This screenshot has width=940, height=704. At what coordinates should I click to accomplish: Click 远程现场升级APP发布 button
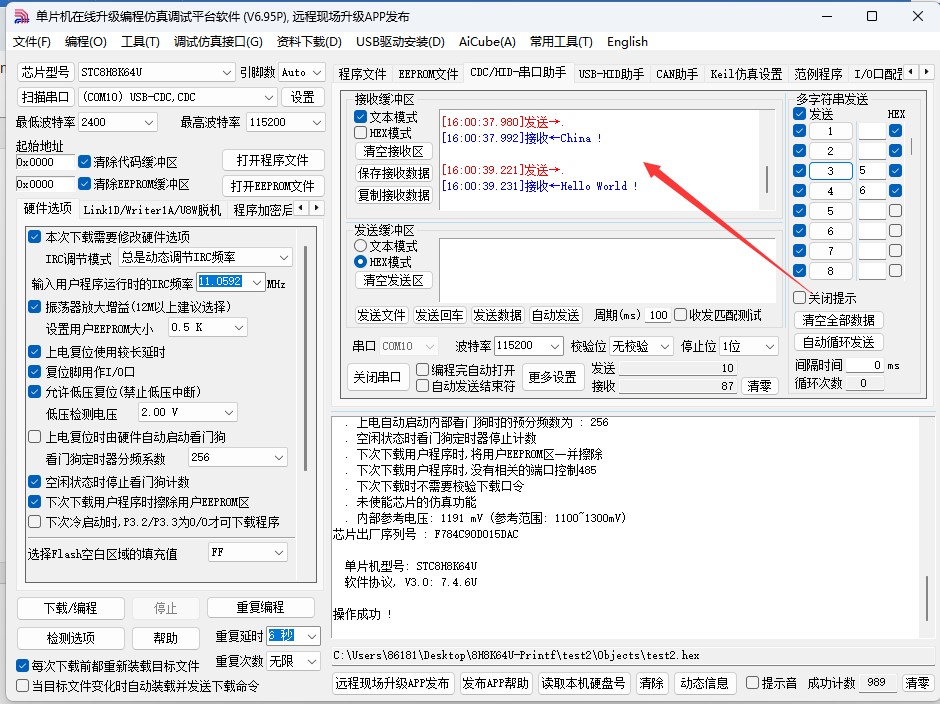392,683
